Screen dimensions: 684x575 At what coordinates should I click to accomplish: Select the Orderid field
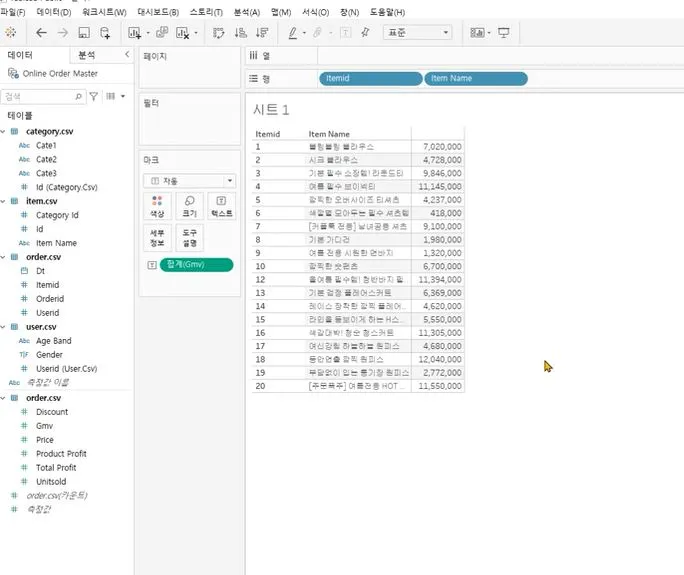point(50,299)
